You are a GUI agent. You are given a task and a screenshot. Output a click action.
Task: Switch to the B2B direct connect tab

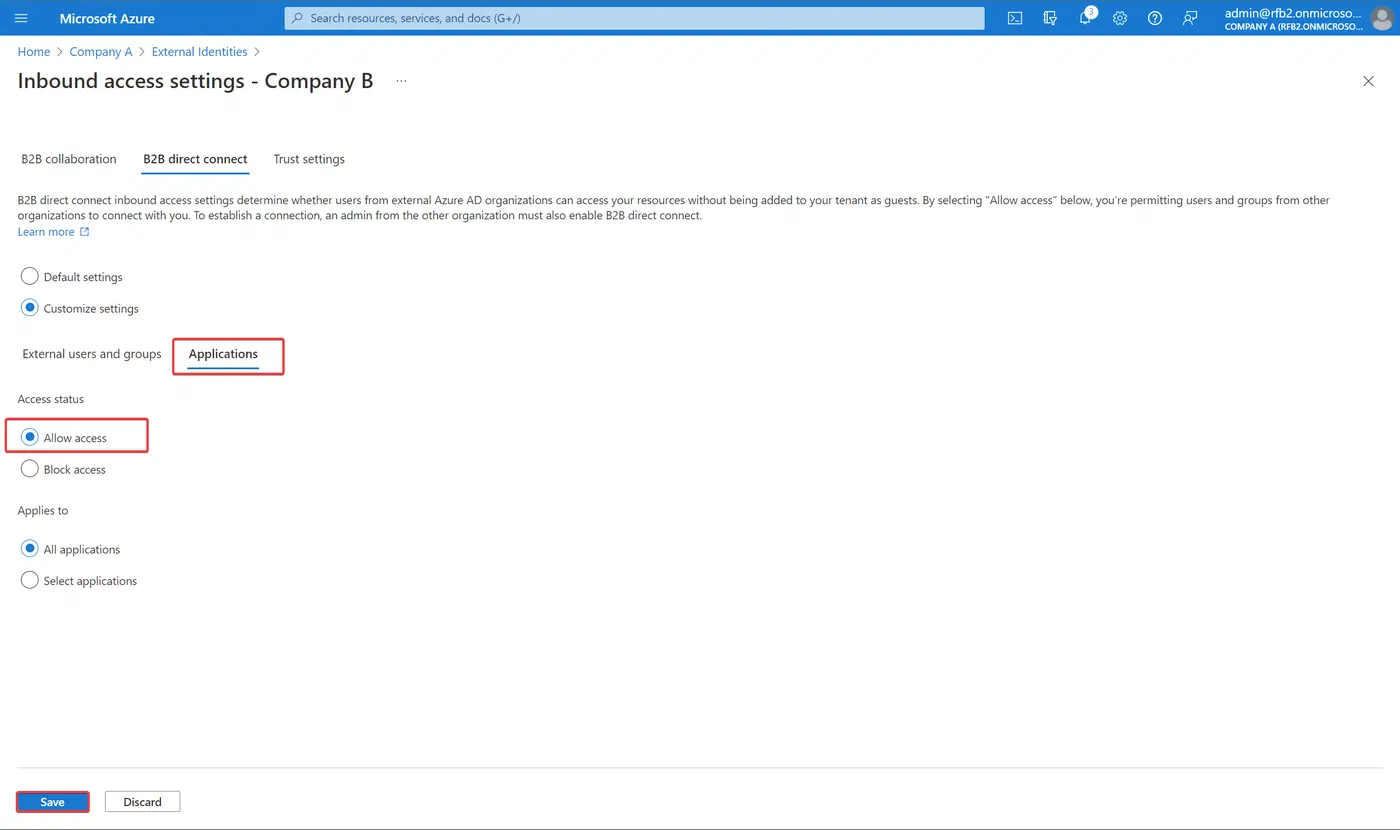coord(195,159)
